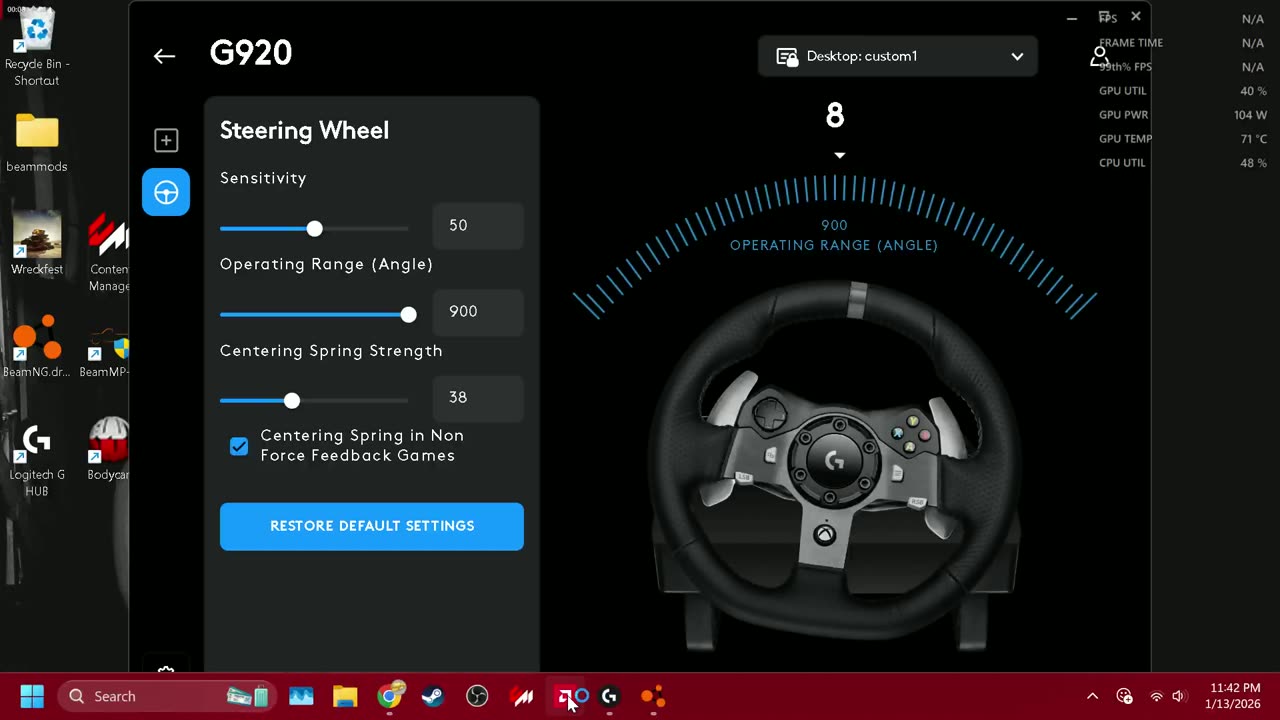1280x720 pixels.
Task: Click the Operating Range value field showing 900
Action: [478, 312]
